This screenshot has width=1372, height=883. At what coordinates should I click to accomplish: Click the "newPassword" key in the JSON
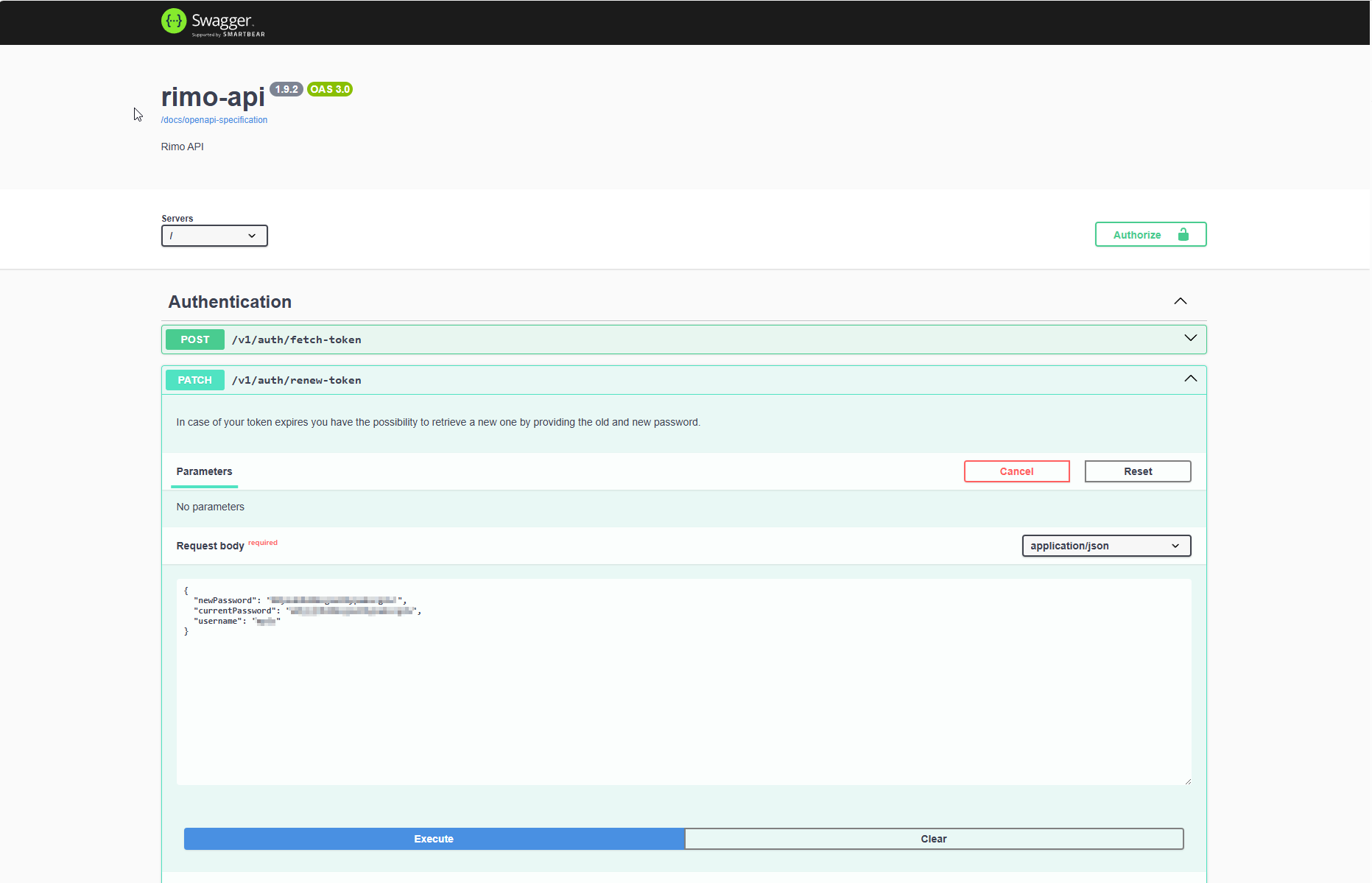(x=225, y=600)
